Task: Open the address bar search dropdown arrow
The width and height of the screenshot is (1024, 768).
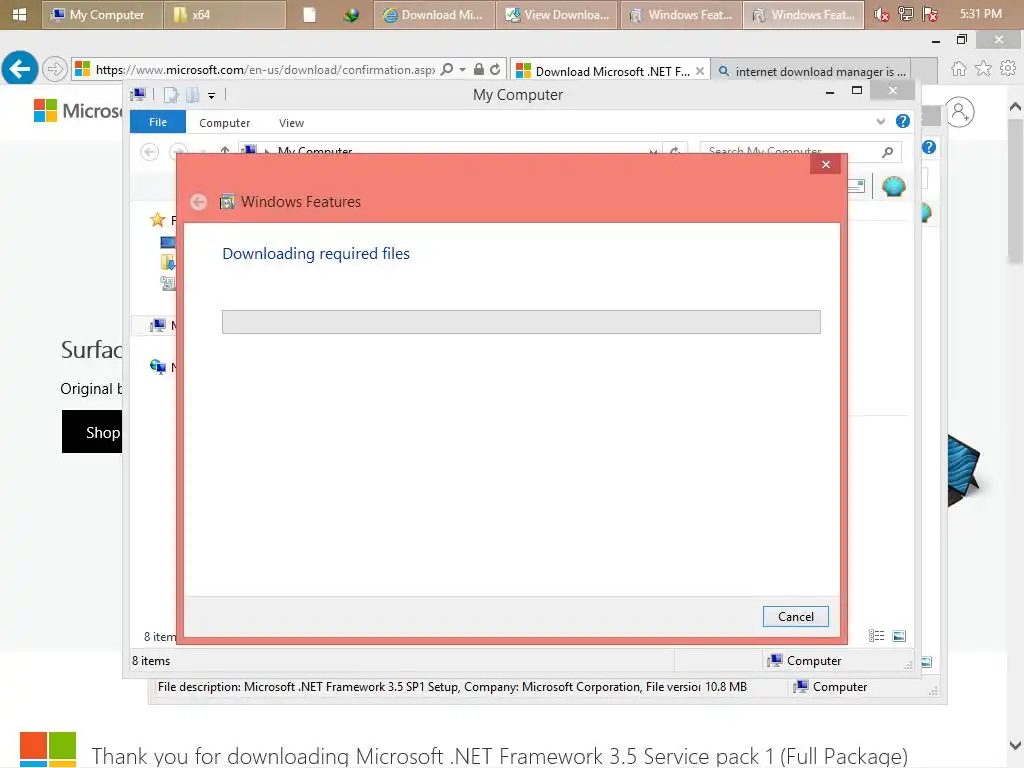Action: [x=462, y=69]
